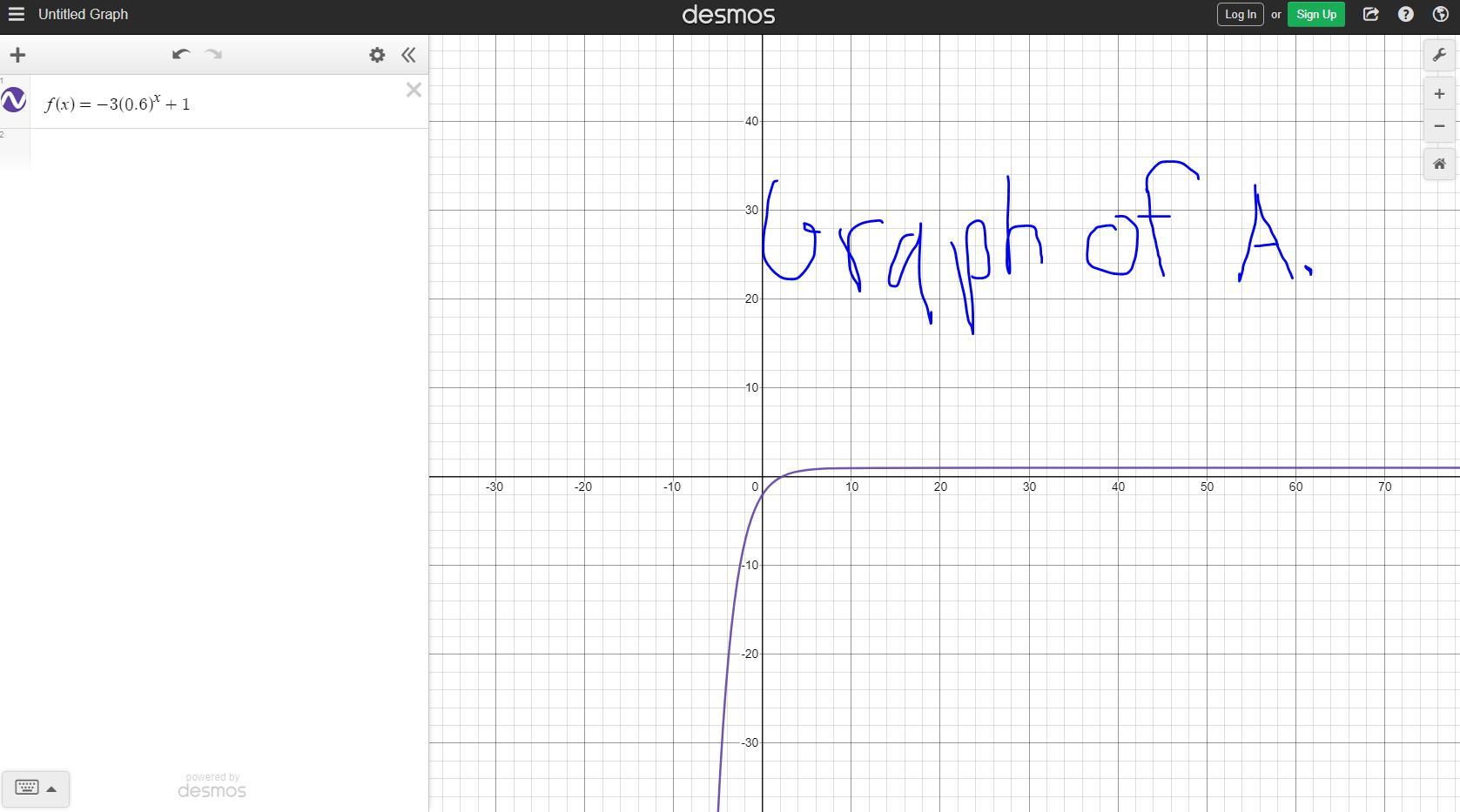This screenshot has width=1460, height=812.
Task: Redo the last action
Action: click(x=213, y=55)
